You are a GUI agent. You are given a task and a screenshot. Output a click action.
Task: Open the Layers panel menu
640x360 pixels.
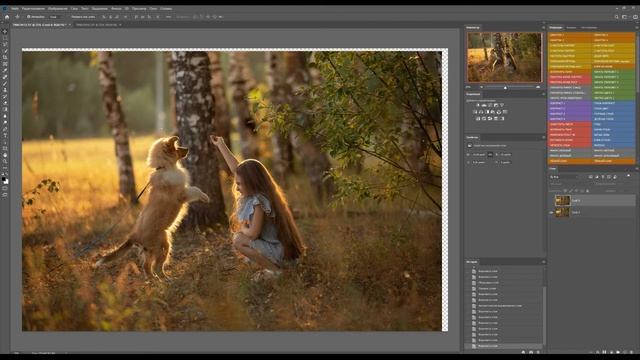(x=636, y=169)
